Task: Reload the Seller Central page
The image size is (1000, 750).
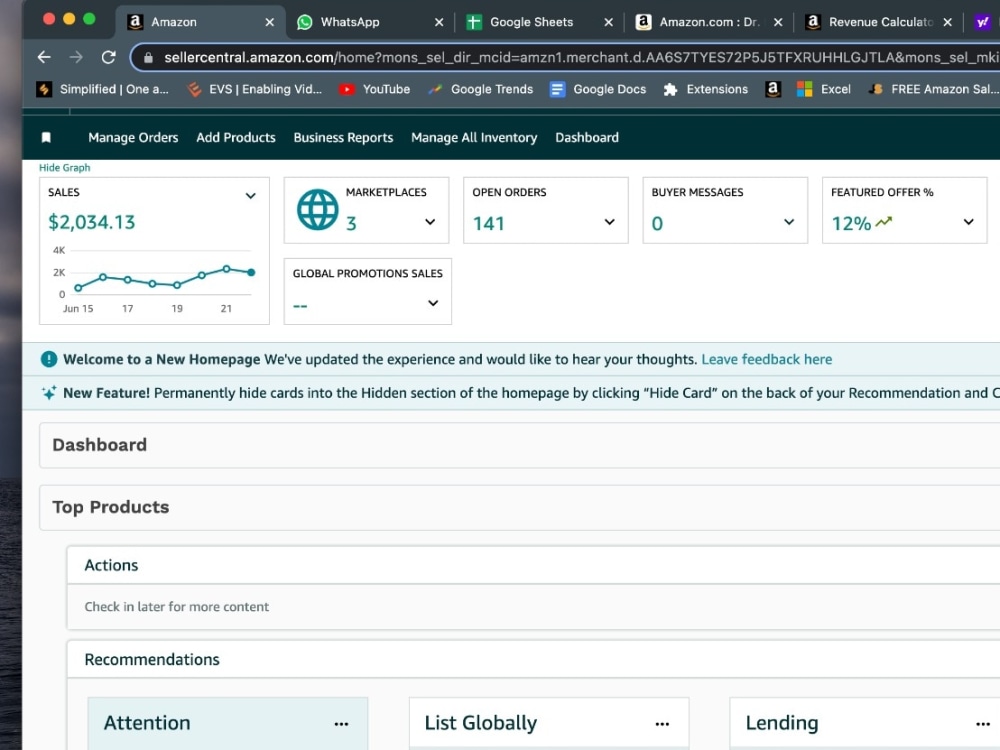Action: (x=108, y=57)
